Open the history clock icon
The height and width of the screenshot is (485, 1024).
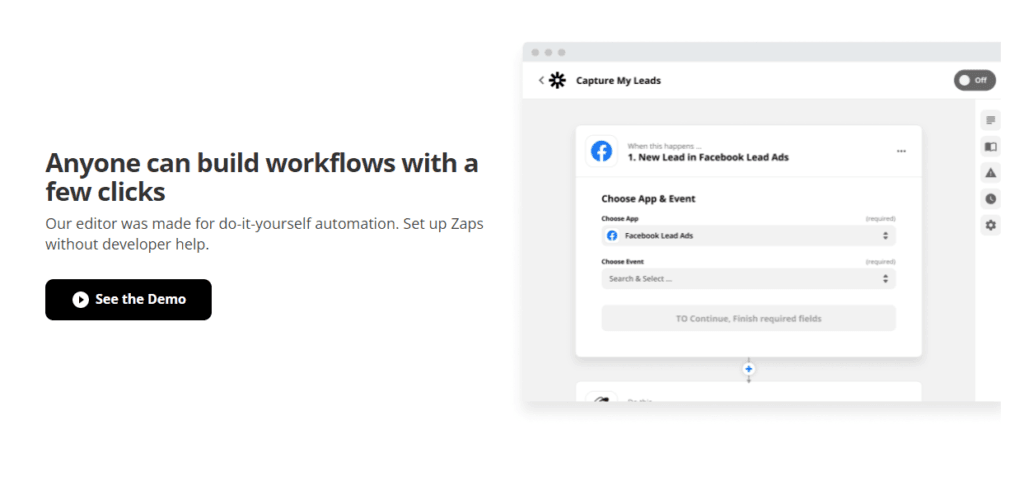991,199
